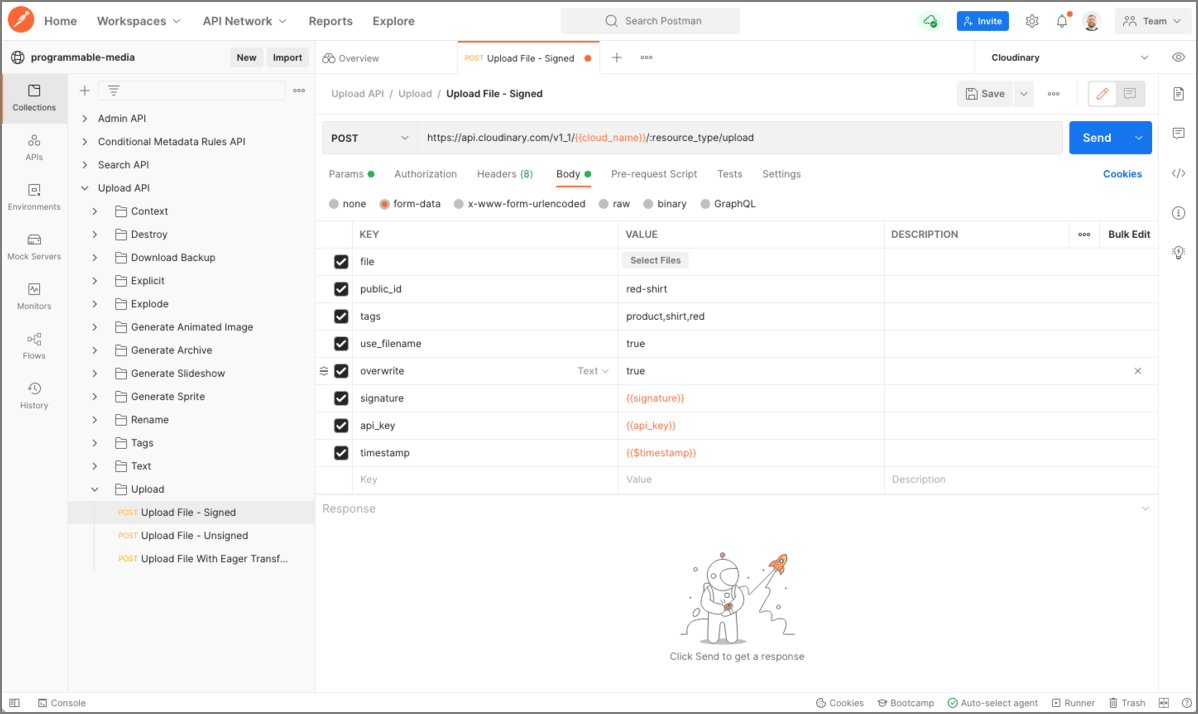1198x714 pixels.
Task: Uncheck the tags parameter checkbox
Action: (x=341, y=316)
